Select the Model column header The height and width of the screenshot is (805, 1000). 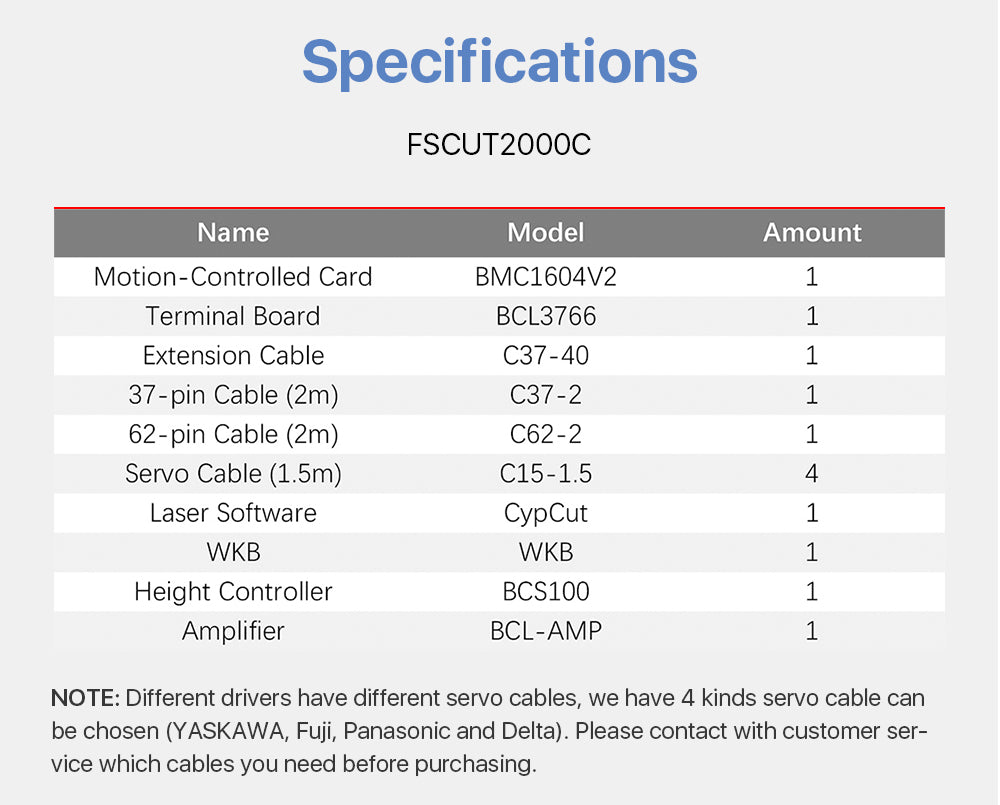pyautogui.click(x=545, y=233)
